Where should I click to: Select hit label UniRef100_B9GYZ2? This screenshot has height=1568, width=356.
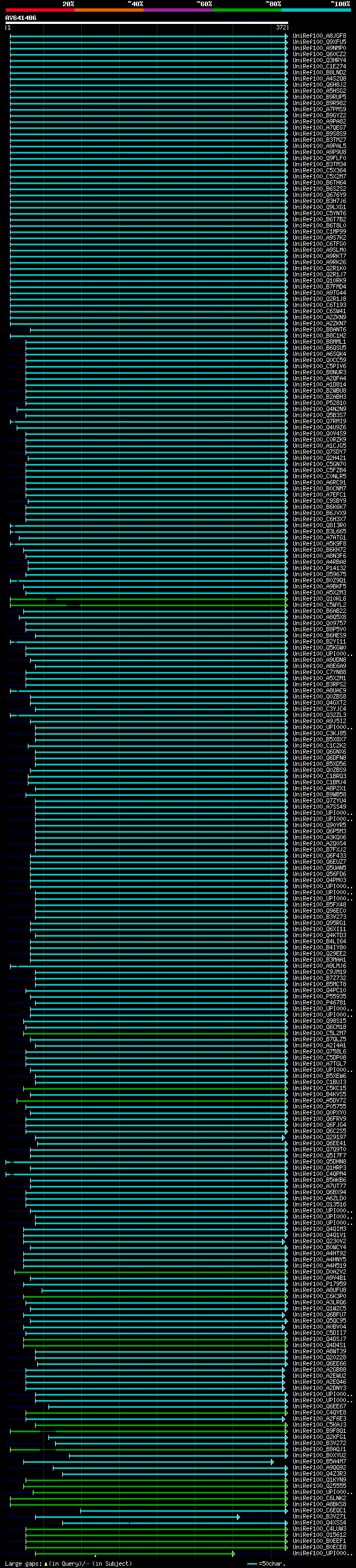pyautogui.click(x=319, y=116)
